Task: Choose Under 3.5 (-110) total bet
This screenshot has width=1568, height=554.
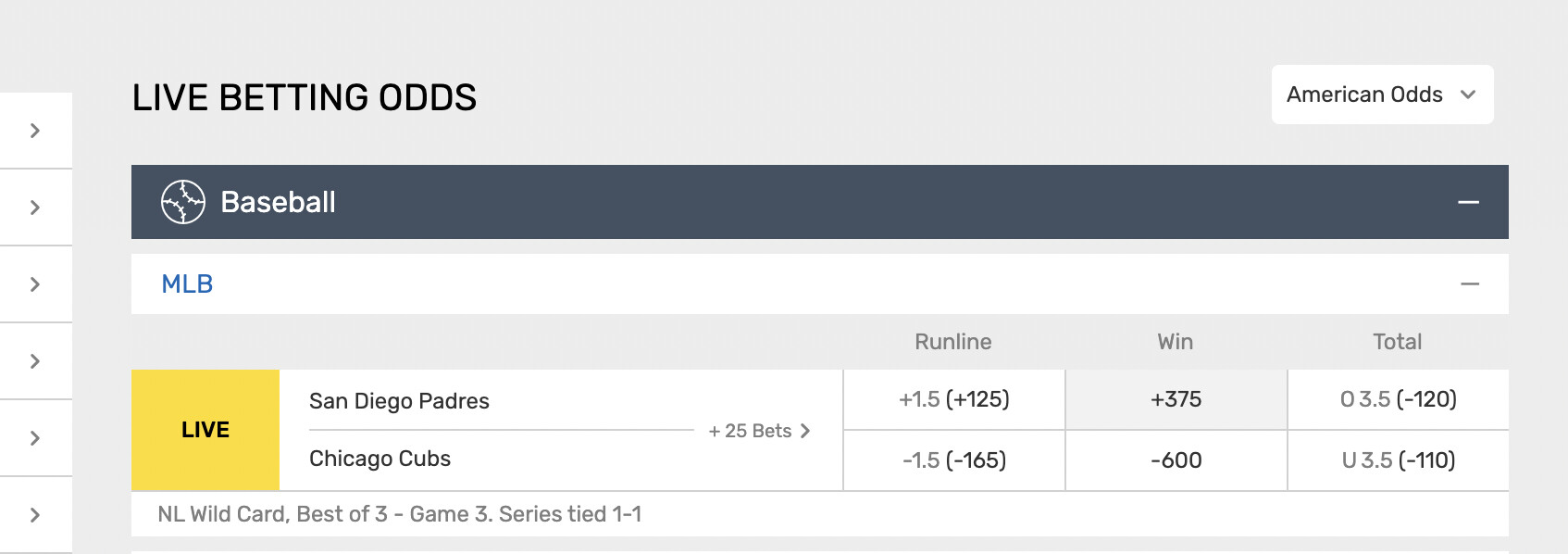Action: click(1398, 460)
